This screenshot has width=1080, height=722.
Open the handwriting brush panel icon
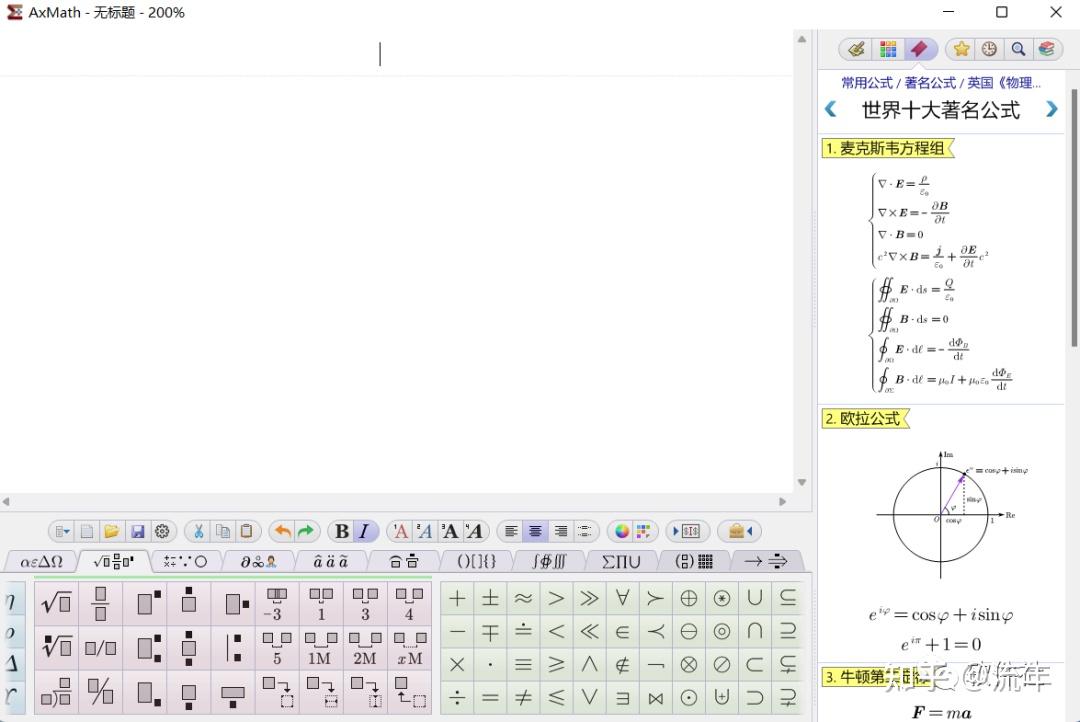click(x=855, y=49)
